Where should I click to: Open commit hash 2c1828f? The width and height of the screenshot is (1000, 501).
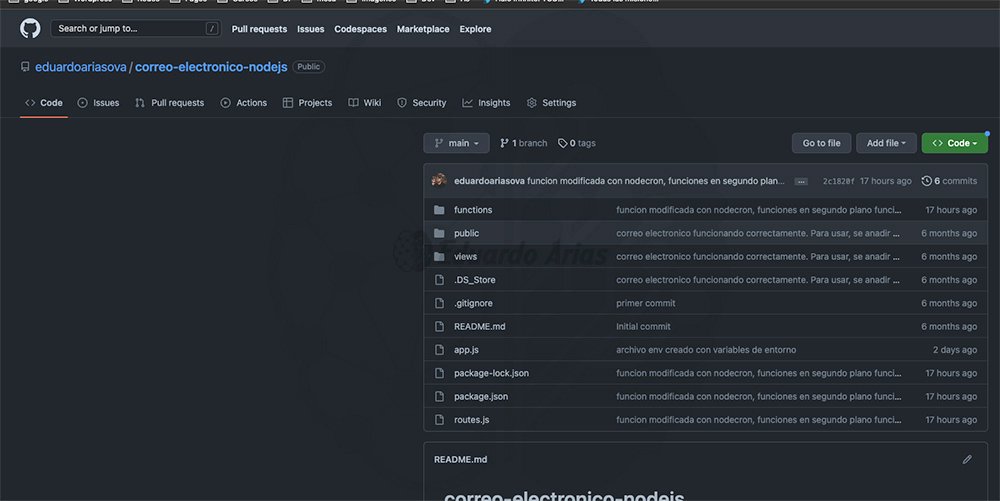coord(838,181)
